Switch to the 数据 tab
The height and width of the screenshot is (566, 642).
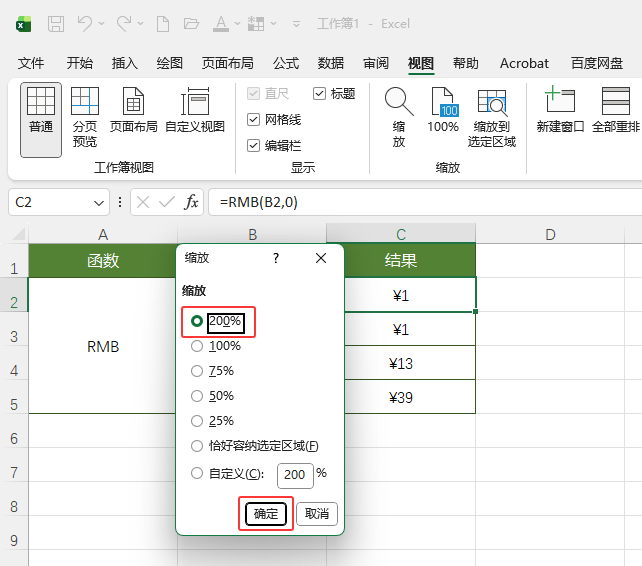point(331,63)
